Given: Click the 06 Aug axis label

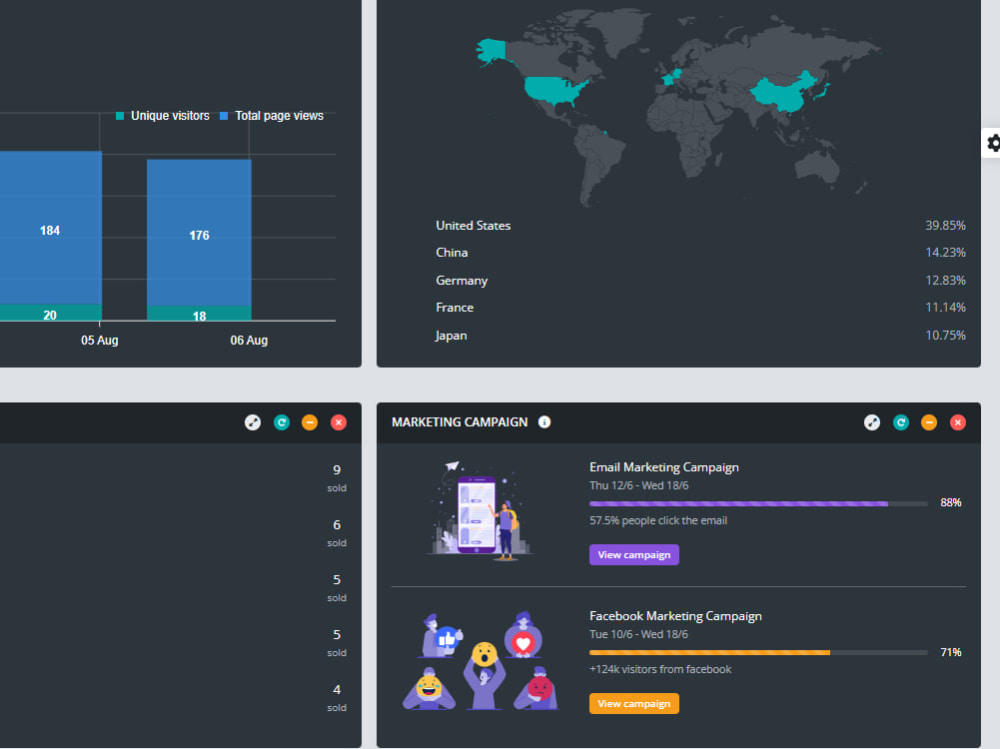Looking at the screenshot, I should (x=249, y=340).
